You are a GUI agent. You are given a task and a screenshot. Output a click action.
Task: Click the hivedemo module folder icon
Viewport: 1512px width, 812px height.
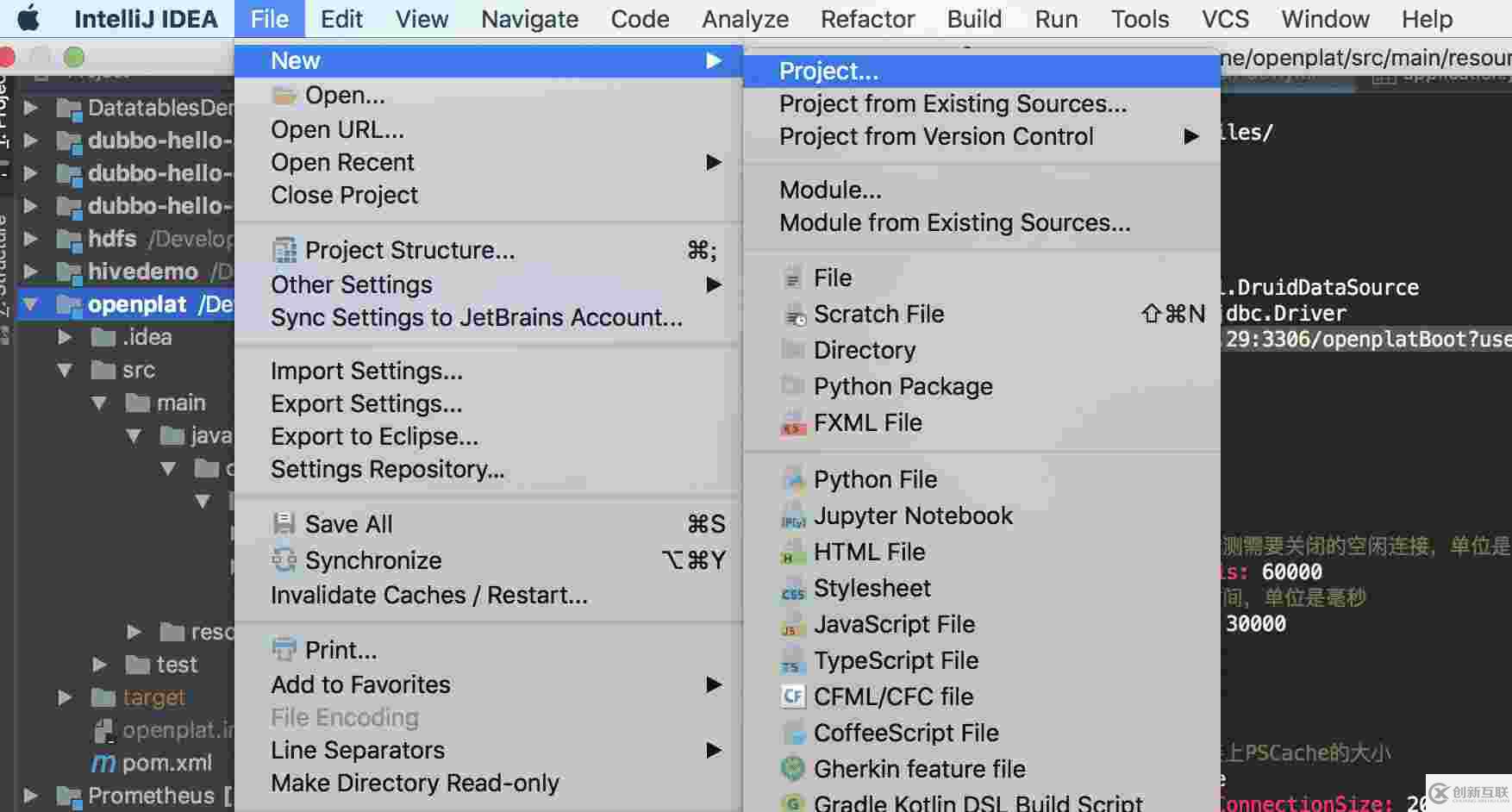[x=69, y=272]
